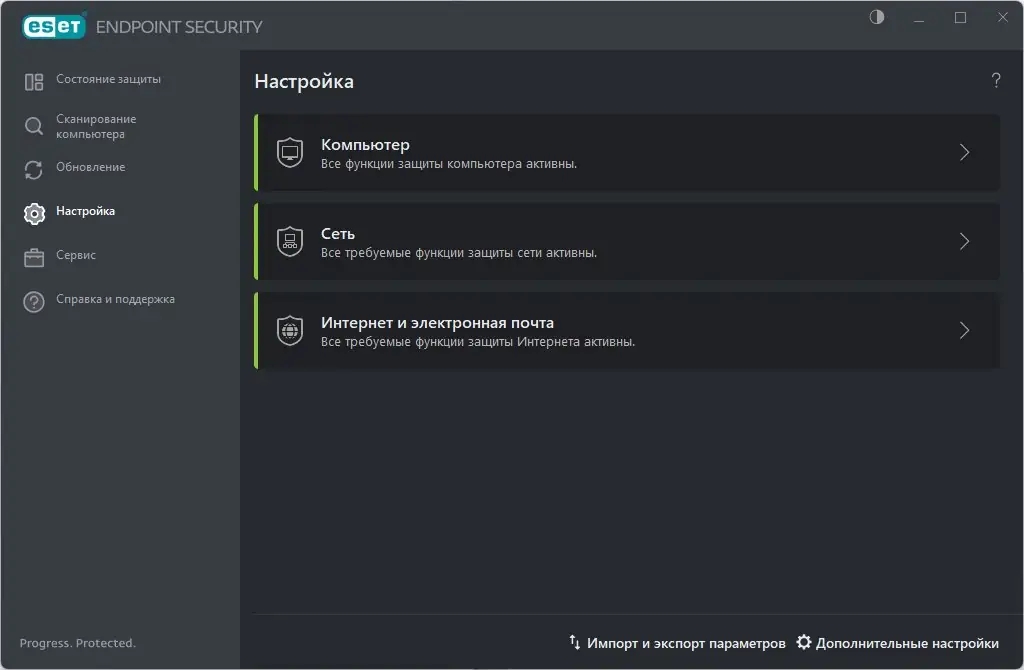Click the Help and Support question icon
This screenshot has height=670, width=1024.
point(34,301)
